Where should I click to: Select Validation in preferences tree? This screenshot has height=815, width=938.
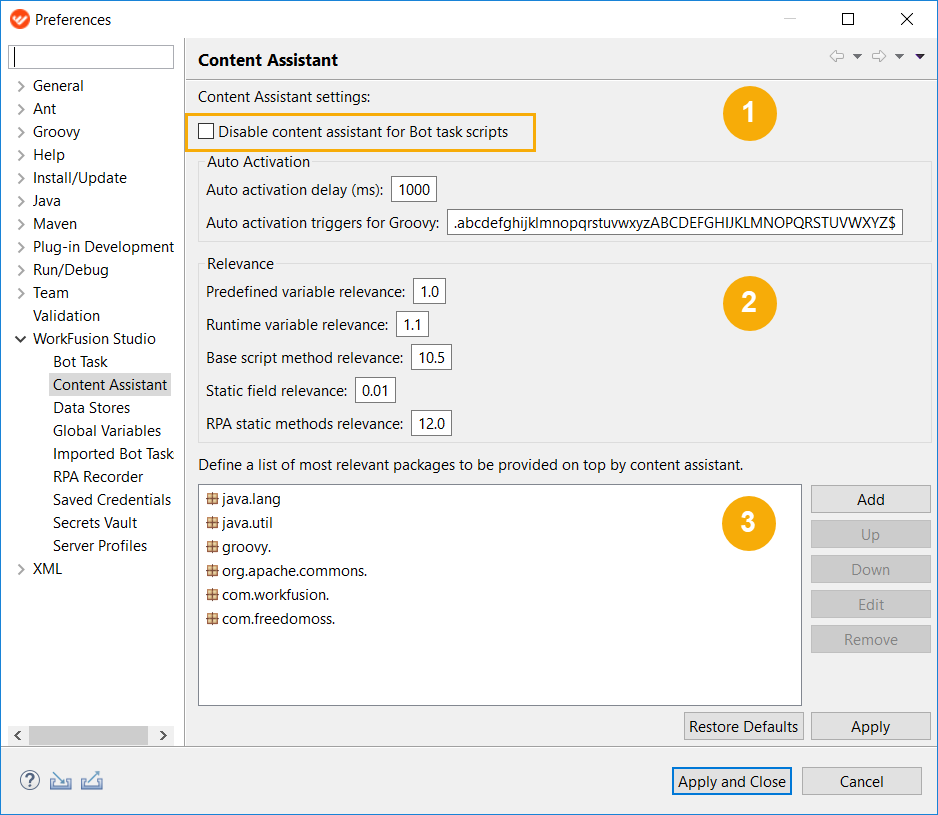66,316
